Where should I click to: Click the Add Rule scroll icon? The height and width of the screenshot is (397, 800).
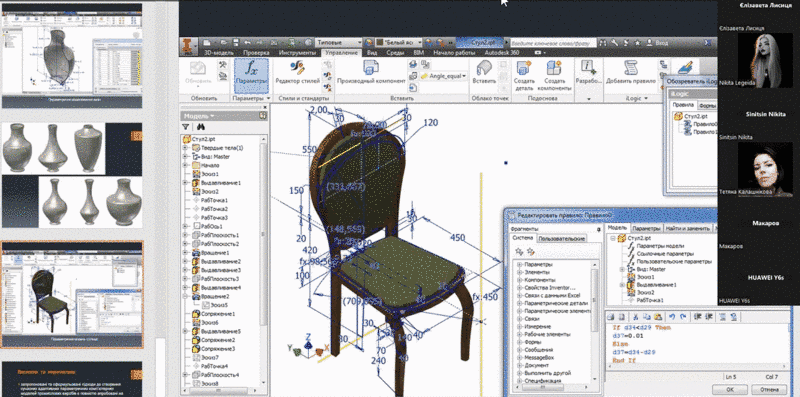pos(631,67)
